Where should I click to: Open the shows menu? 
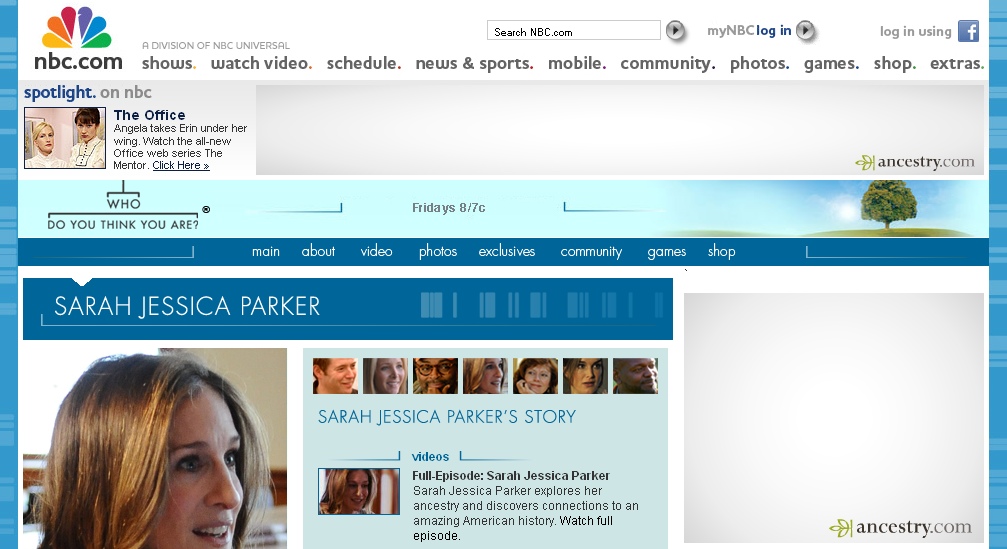169,64
